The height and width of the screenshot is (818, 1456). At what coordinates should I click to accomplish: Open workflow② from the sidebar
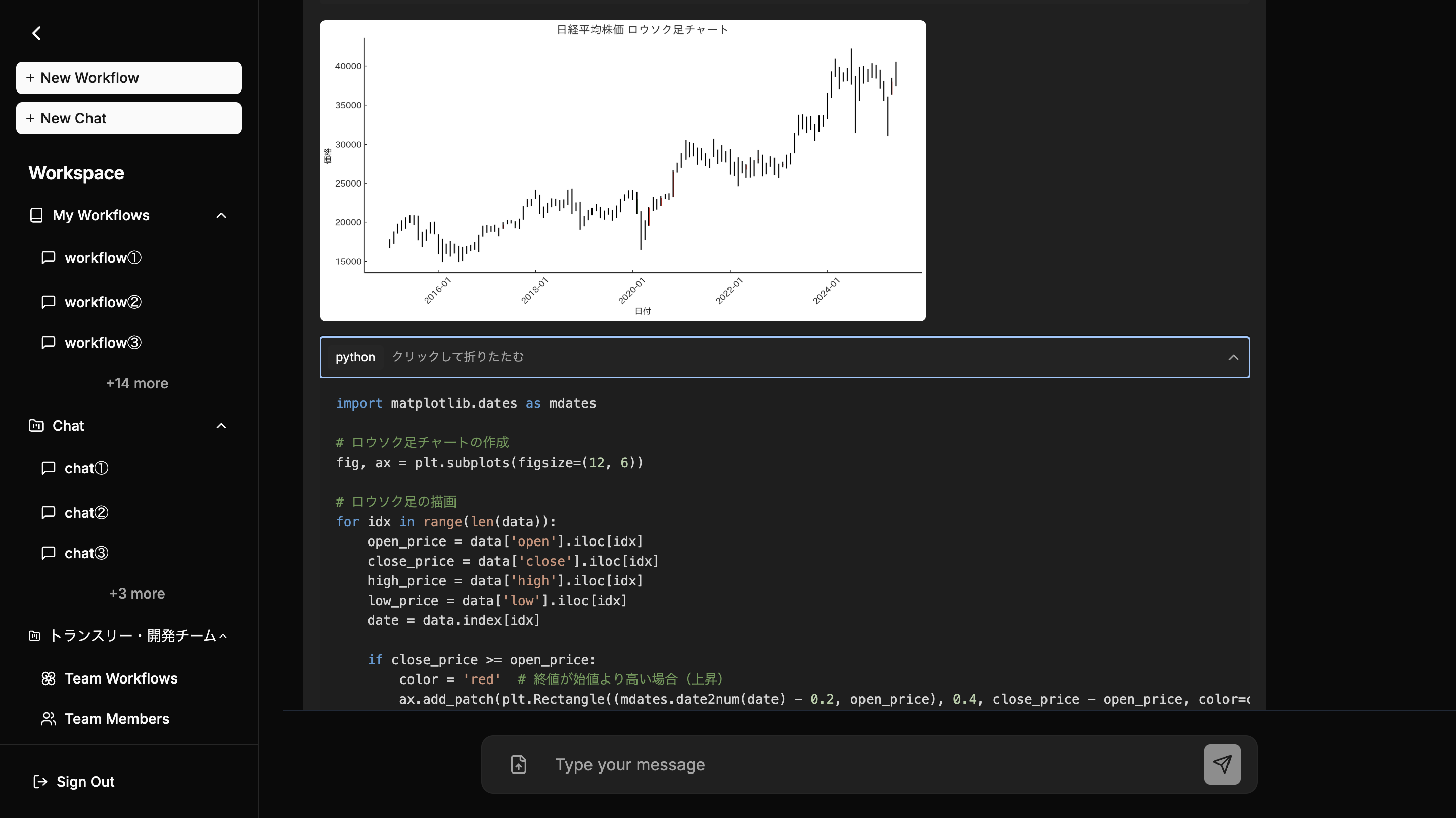click(103, 302)
